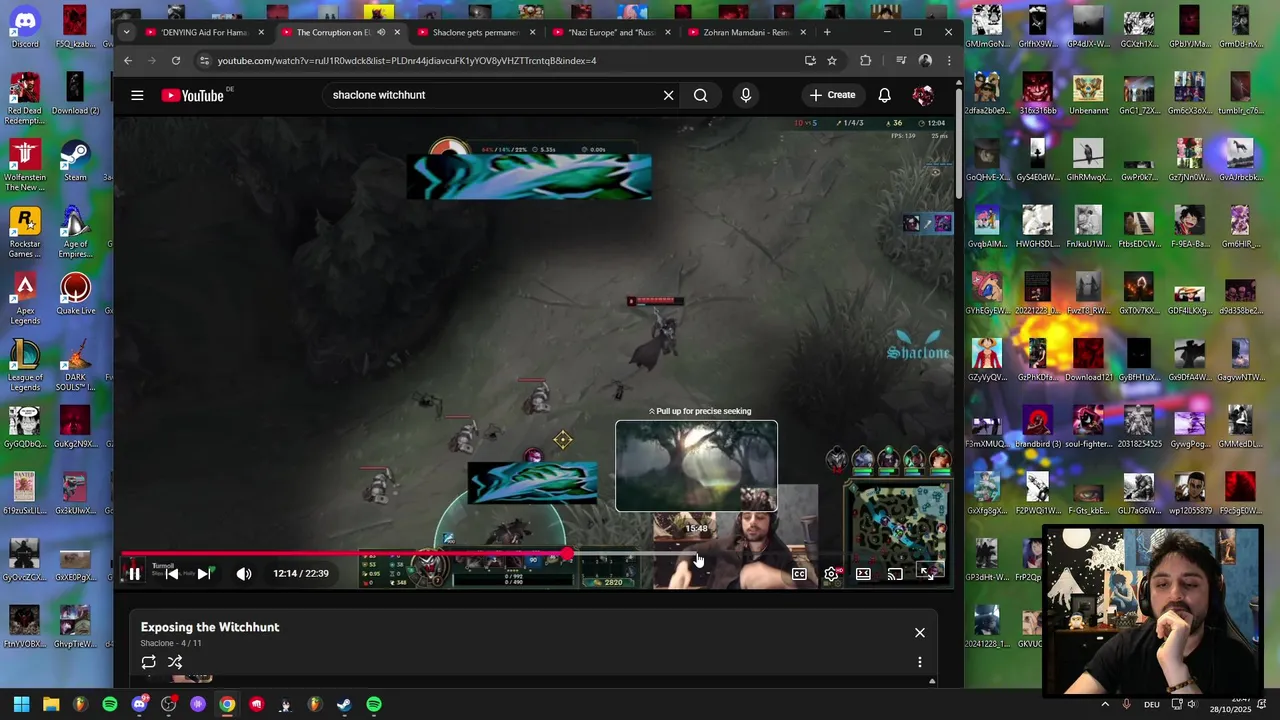Open the Windows Start menu
Image resolution: width=1280 pixels, height=720 pixels.
(21, 704)
